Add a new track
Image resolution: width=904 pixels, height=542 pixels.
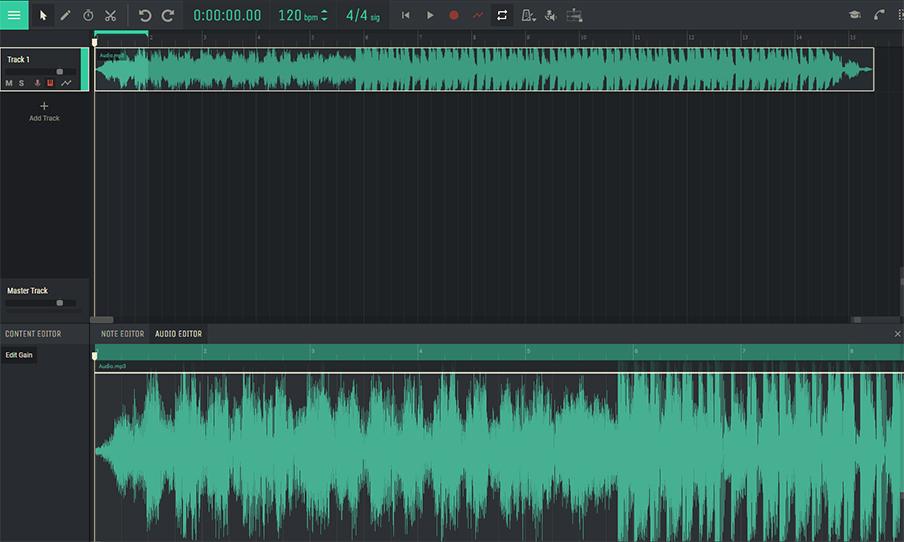tap(44, 111)
